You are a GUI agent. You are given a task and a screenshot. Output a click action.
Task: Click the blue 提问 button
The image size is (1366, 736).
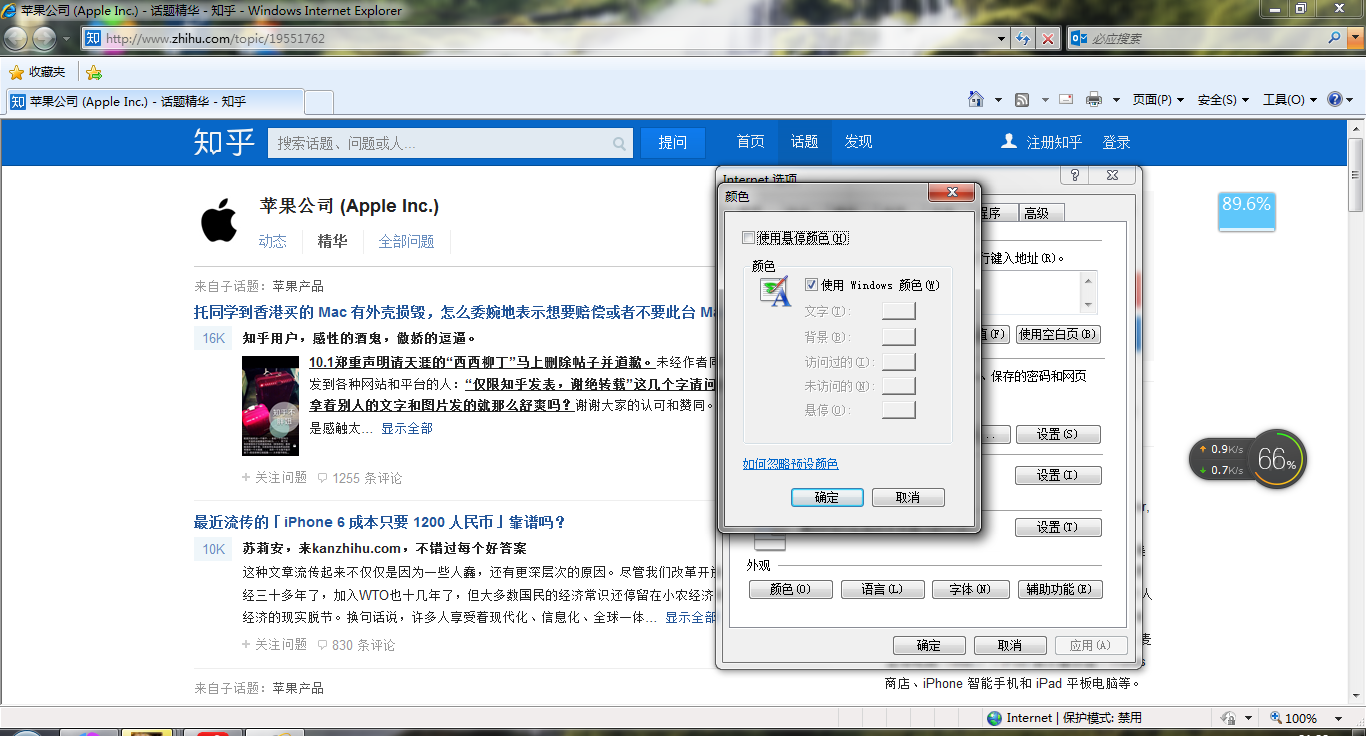[673, 143]
